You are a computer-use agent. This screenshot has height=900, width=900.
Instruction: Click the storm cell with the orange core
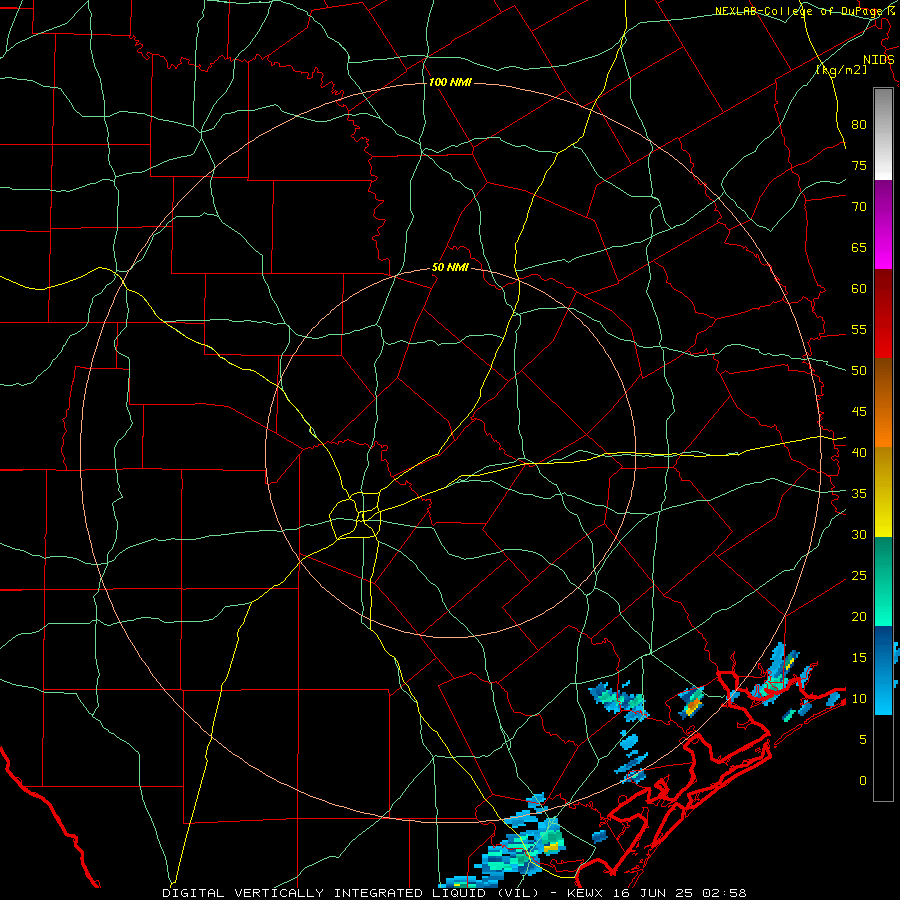tap(692, 701)
